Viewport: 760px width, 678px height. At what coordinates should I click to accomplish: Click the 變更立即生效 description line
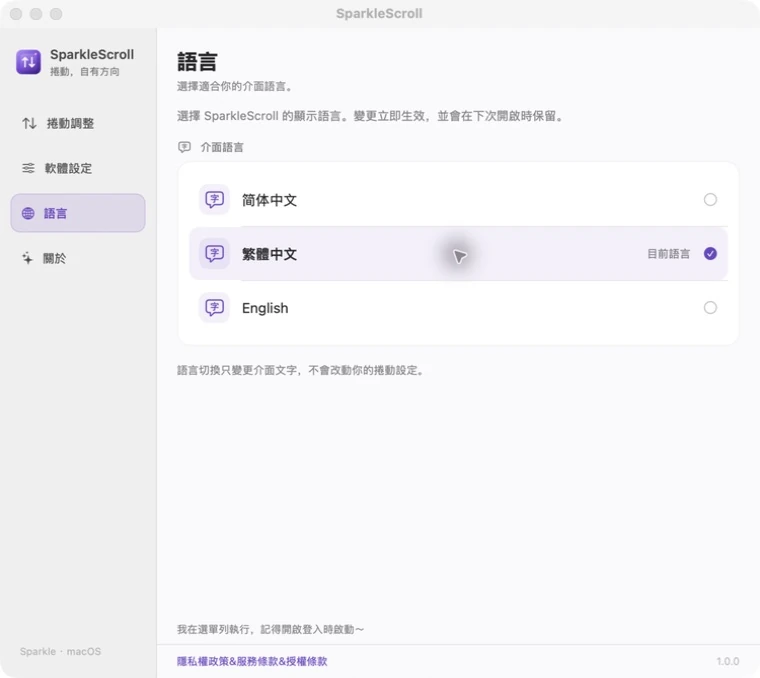click(x=370, y=116)
